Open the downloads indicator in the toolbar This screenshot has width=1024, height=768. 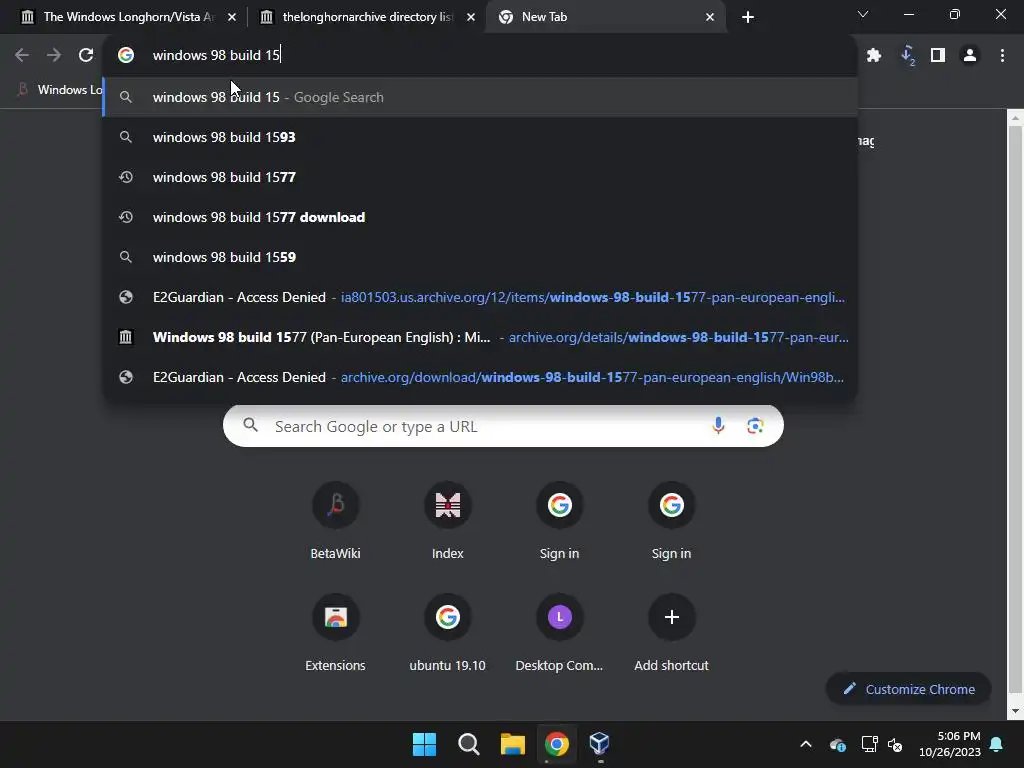pos(907,56)
